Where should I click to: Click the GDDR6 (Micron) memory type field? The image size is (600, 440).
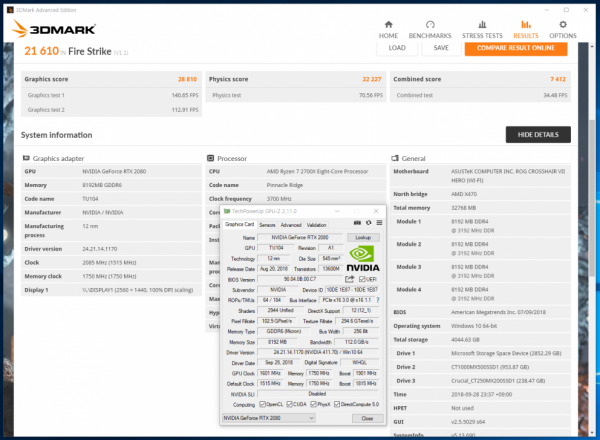point(284,331)
